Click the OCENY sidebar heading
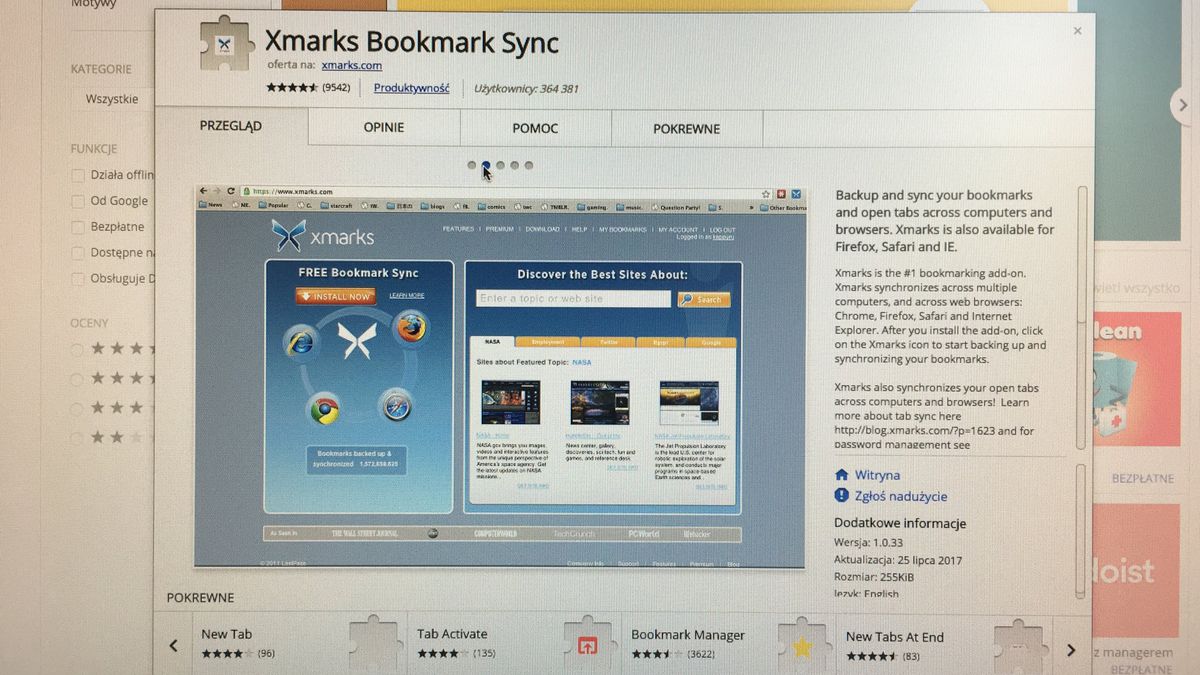 (89, 323)
